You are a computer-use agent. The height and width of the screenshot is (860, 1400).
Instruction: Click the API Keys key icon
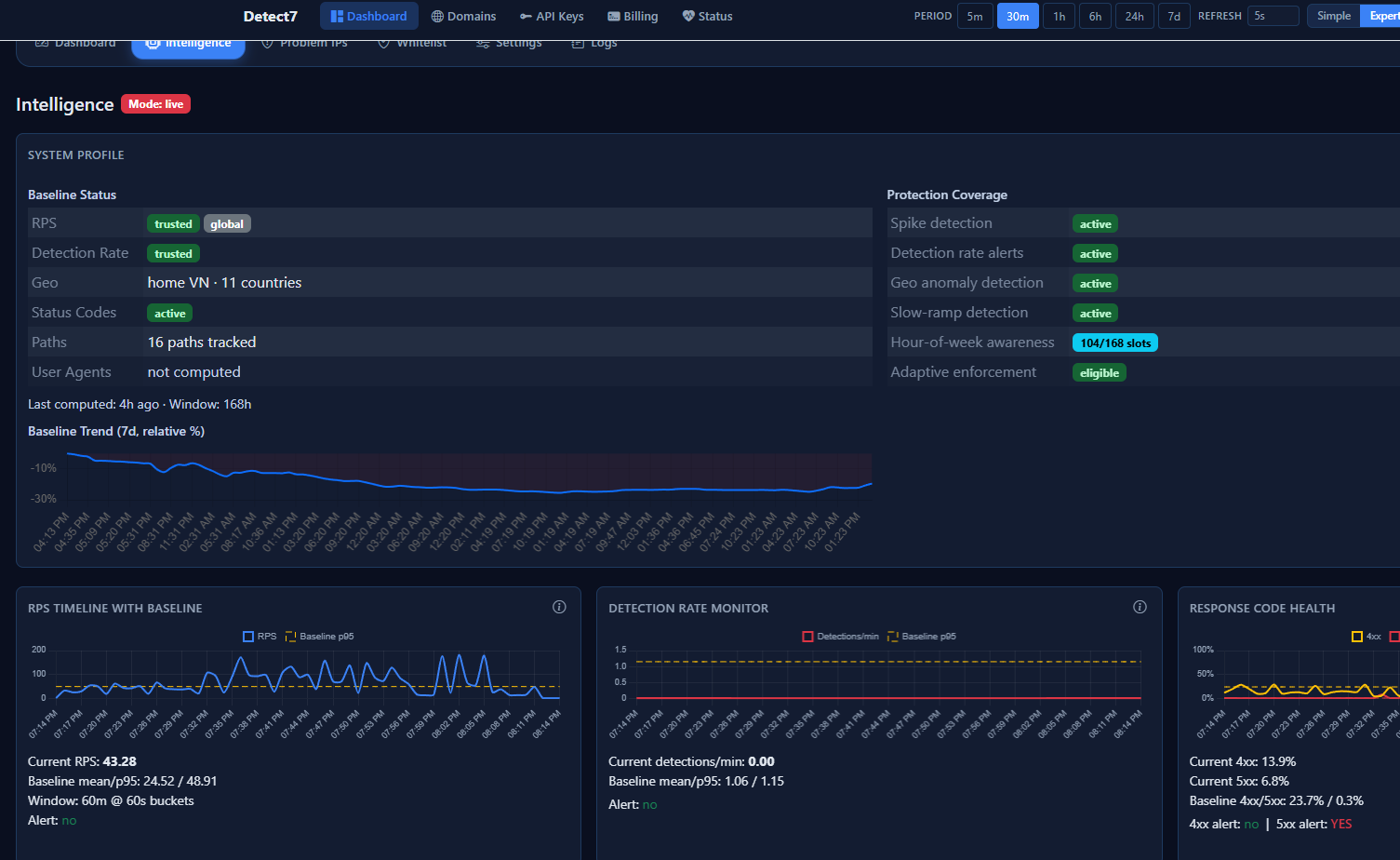click(526, 16)
